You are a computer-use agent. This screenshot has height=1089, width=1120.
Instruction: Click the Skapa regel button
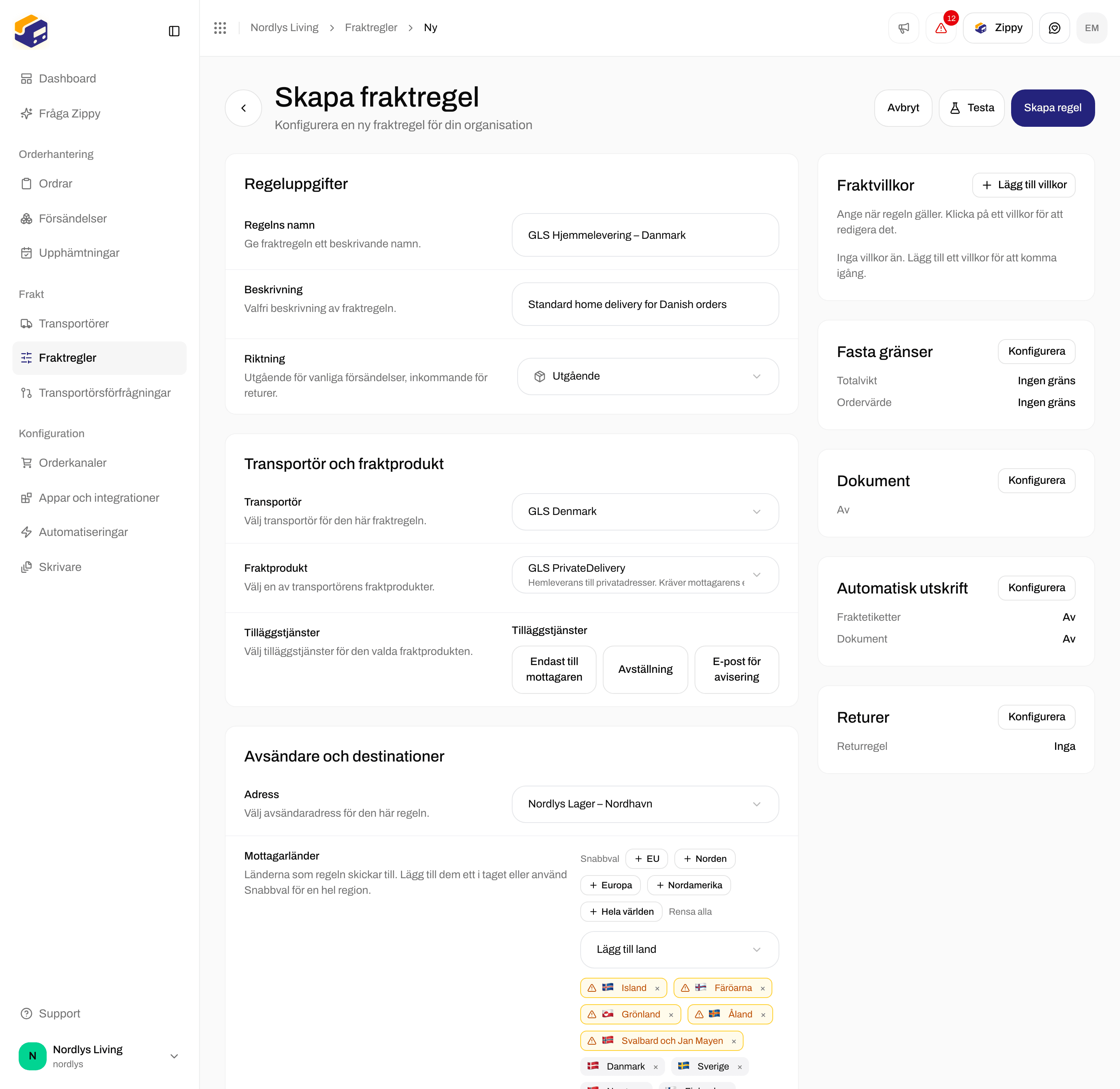coord(1052,107)
